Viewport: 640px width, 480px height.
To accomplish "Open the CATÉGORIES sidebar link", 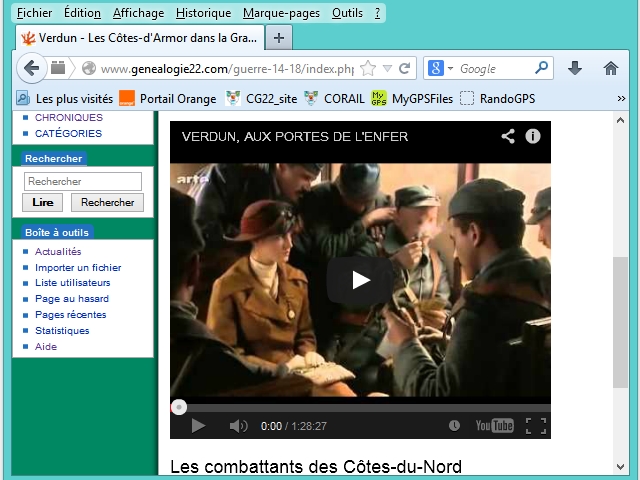I will (x=68, y=133).
